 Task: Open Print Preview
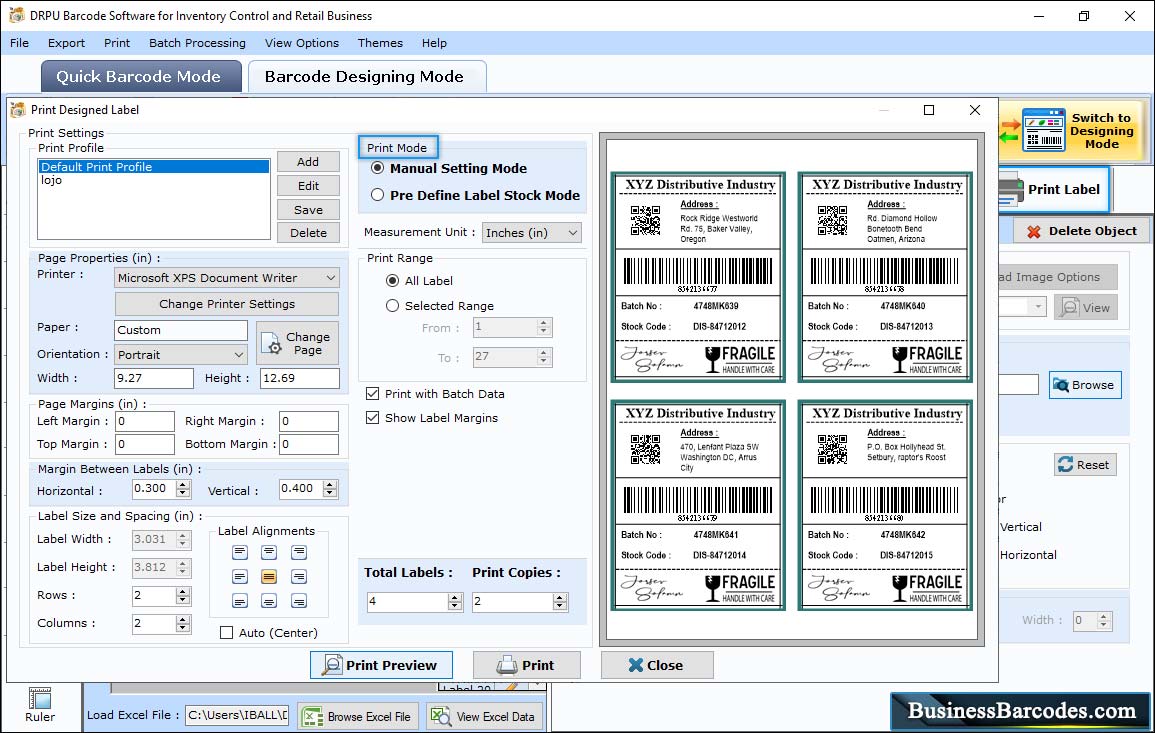click(382, 665)
